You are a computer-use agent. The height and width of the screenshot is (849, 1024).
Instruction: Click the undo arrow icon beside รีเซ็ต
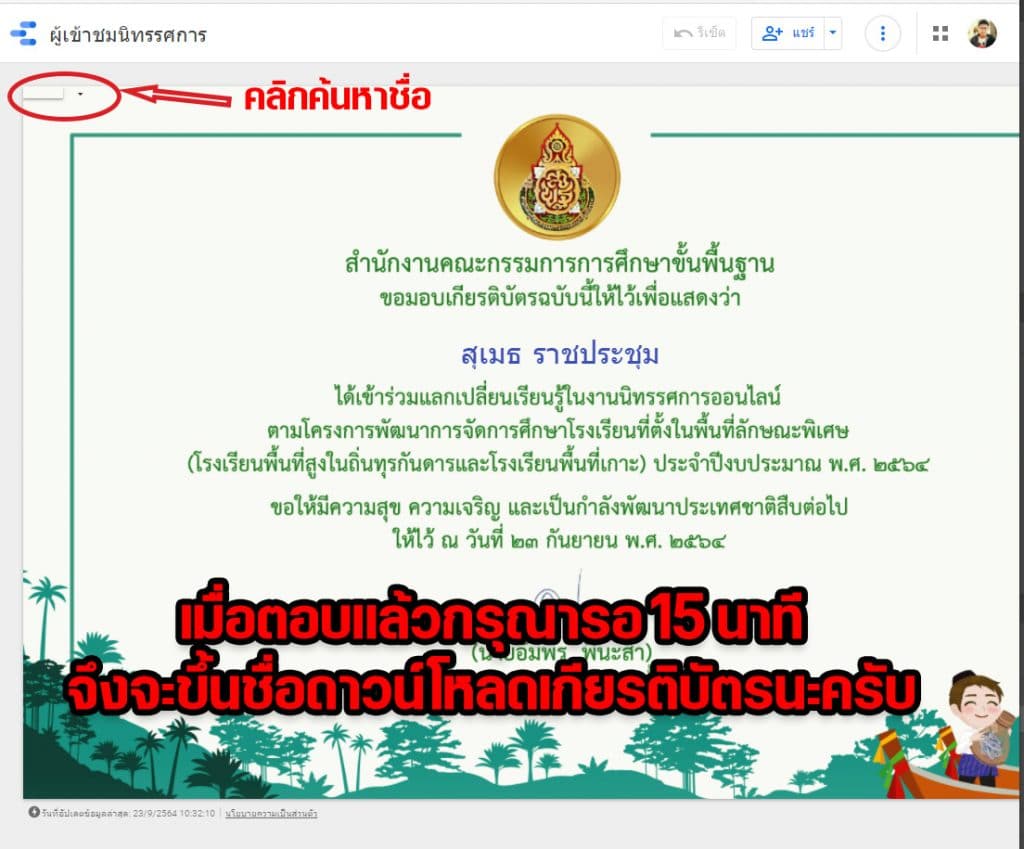click(x=682, y=33)
